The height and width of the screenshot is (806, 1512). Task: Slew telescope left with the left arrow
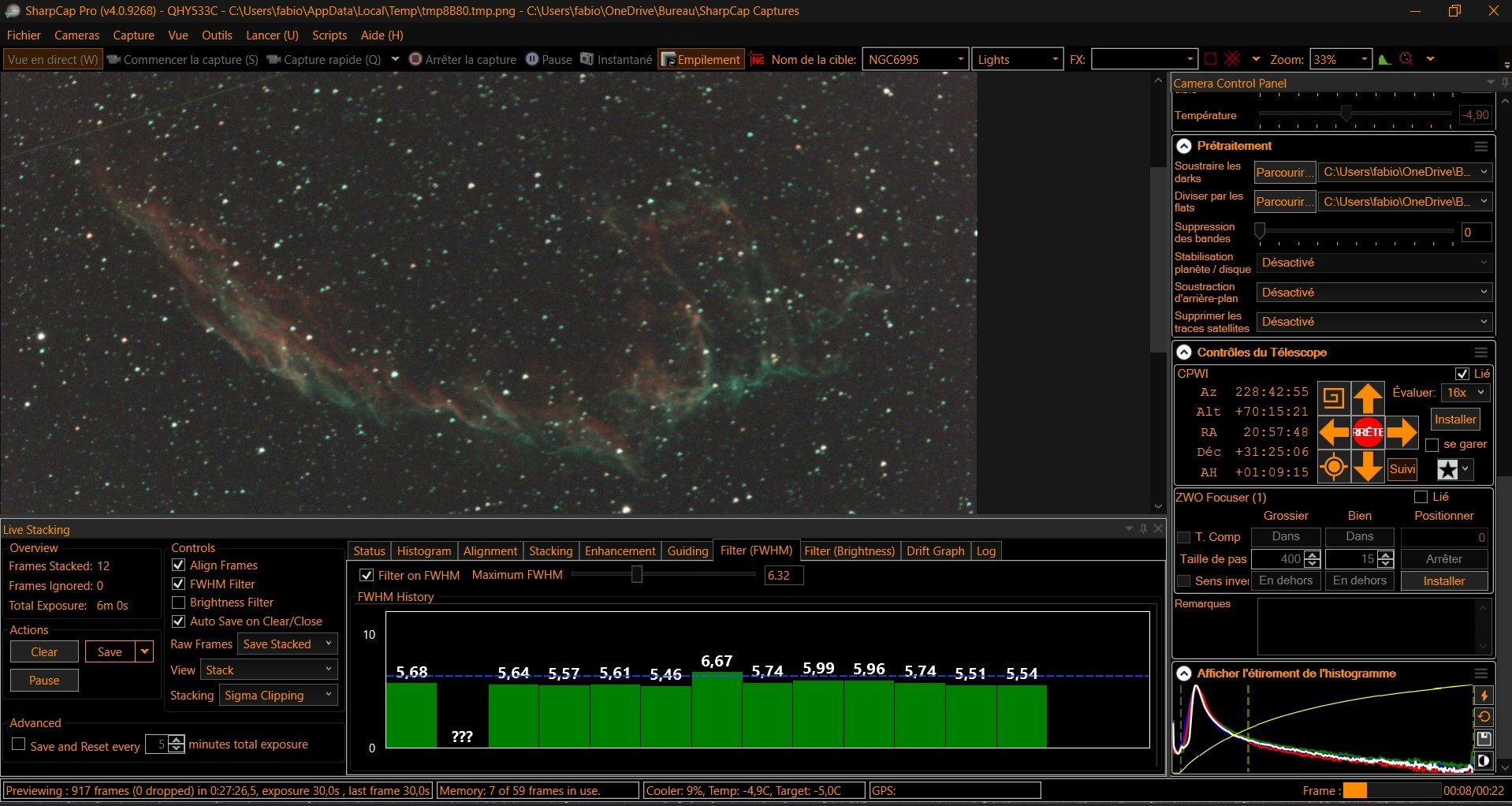[x=1333, y=432]
